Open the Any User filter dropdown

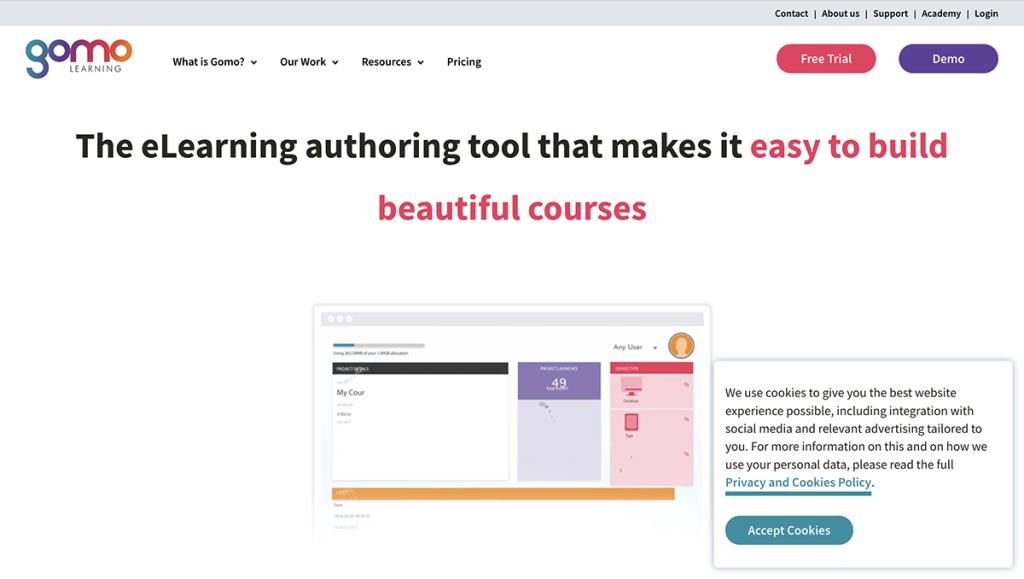pos(632,346)
